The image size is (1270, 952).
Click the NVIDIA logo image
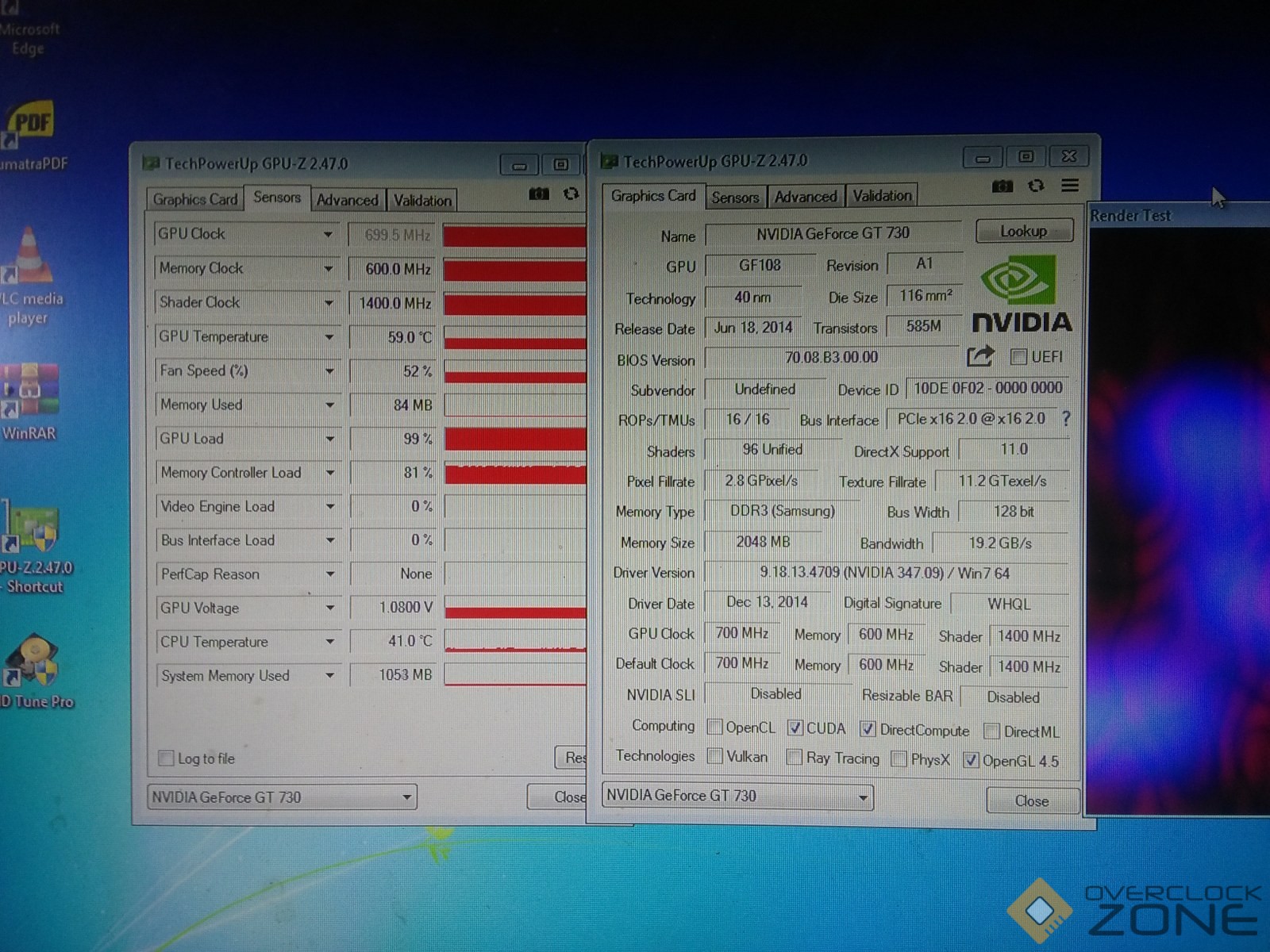tap(1022, 294)
